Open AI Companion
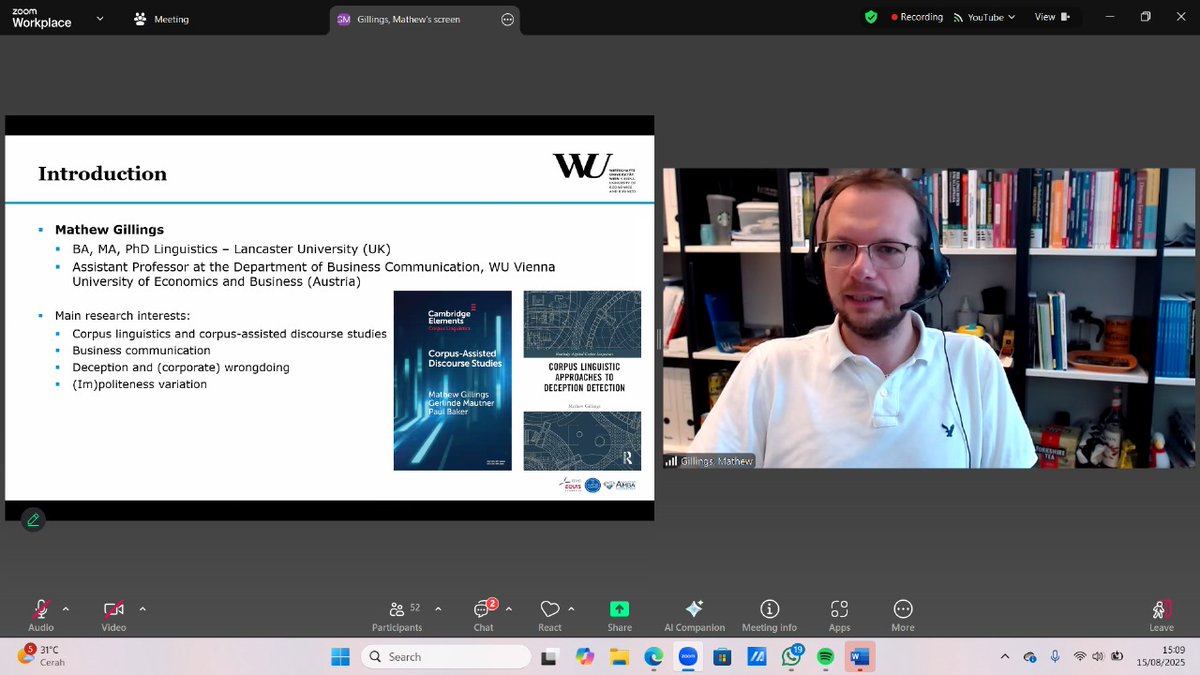 pos(694,615)
